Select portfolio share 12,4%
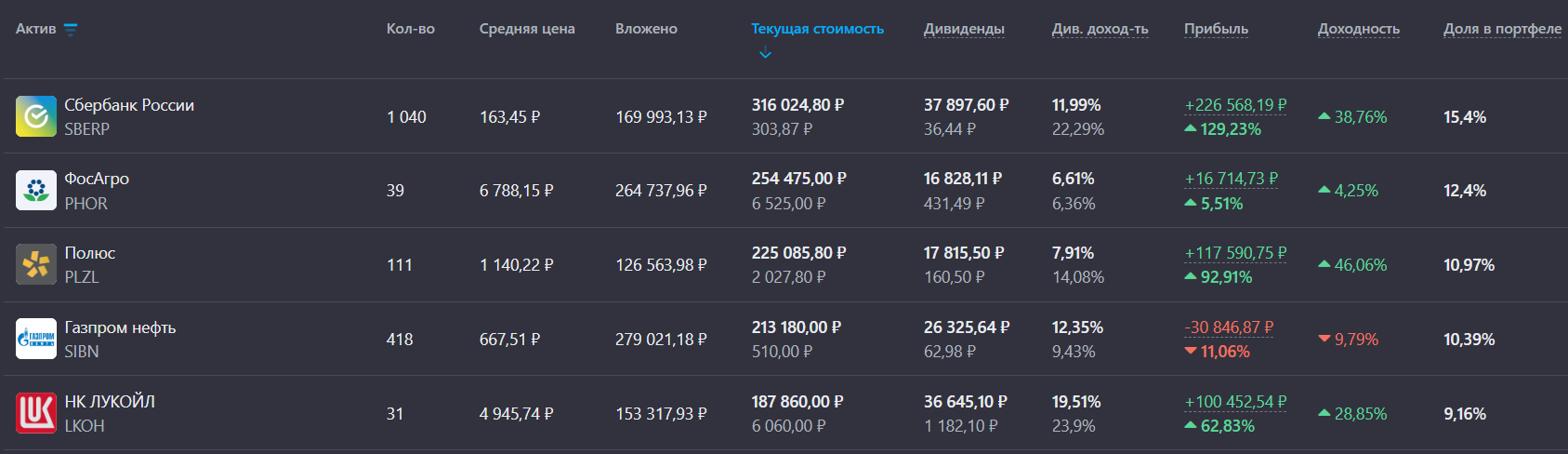Image resolution: width=1568 pixels, height=454 pixels. click(1465, 191)
